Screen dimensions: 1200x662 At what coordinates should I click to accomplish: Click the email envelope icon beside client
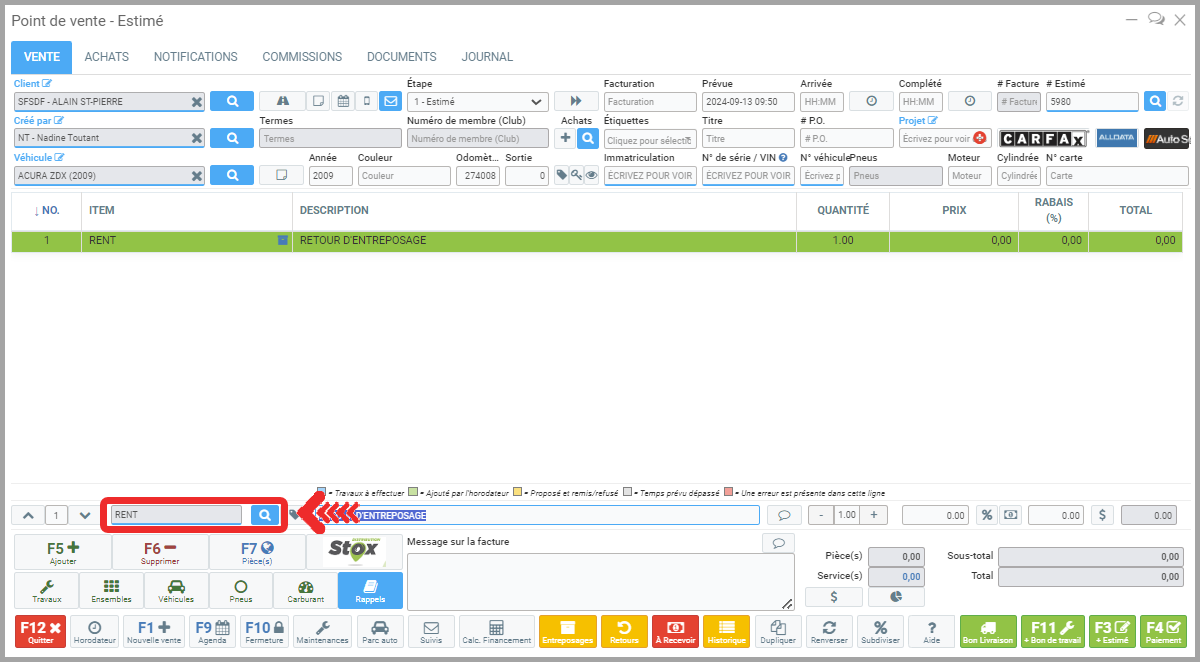(x=390, y=101)
